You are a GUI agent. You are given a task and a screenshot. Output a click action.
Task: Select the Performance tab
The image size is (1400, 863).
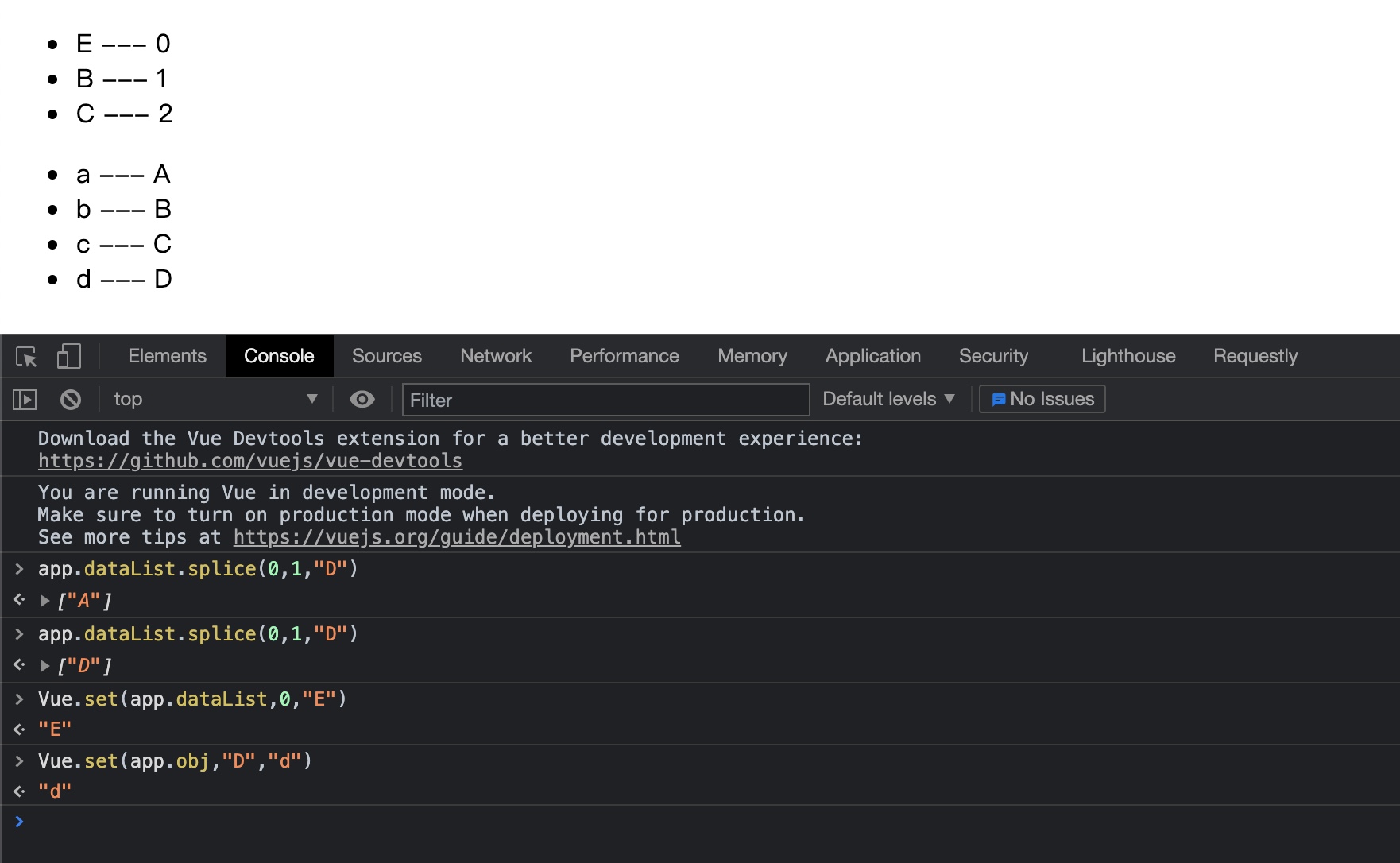pos(625,357)
